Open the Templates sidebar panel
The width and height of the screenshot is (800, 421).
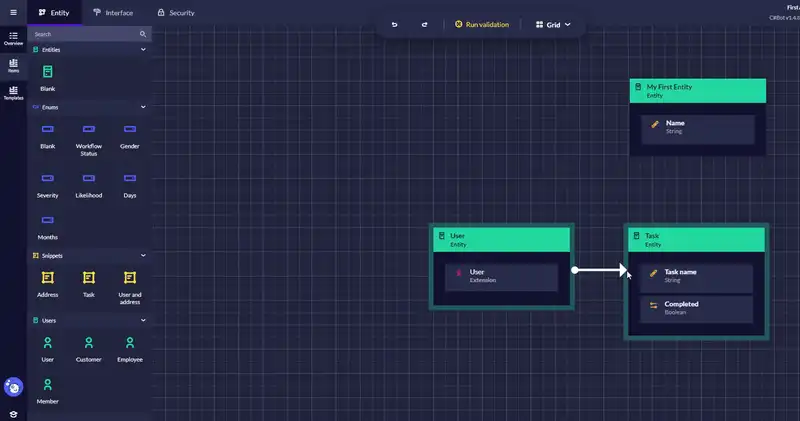click(x=13, y=92)
